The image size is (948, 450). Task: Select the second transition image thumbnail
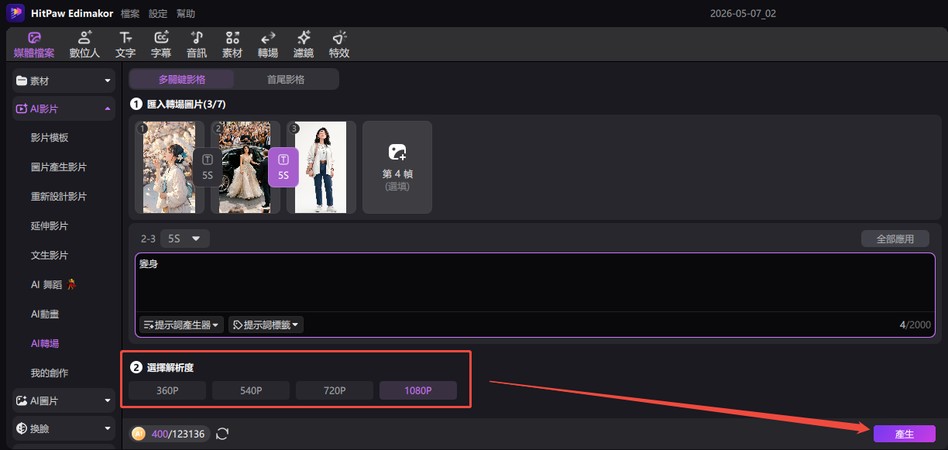pos(244,168)
